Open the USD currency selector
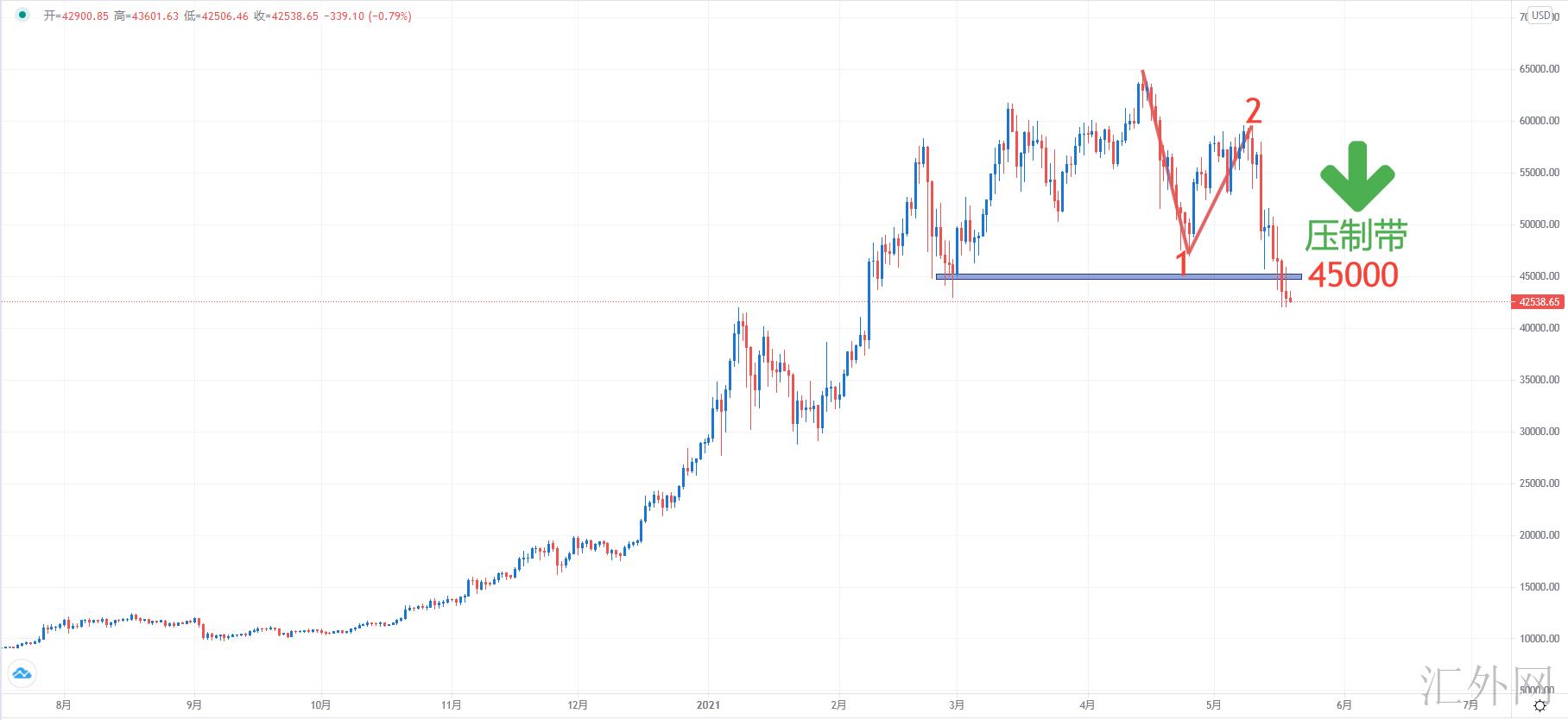This screenshot has width=1568, height=720. [1541, 16]
